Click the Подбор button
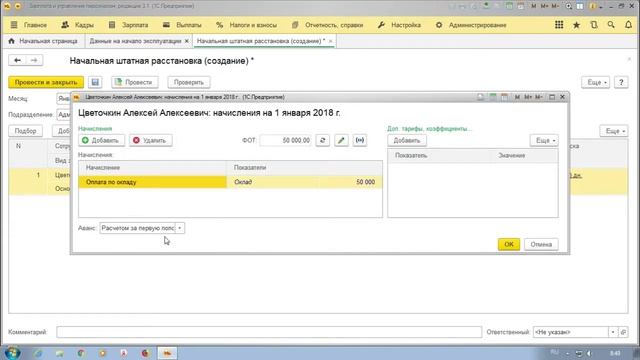 tap(25, 131)
